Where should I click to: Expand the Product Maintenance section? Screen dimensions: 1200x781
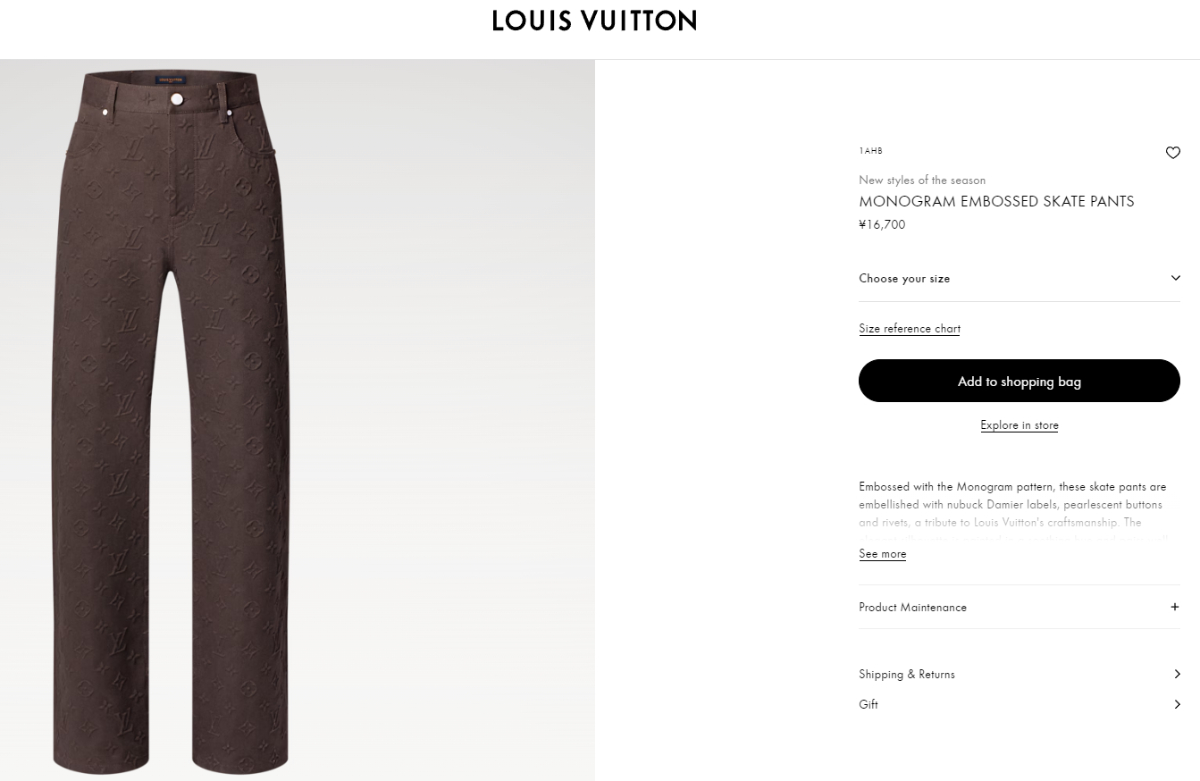pos(1019,607)
